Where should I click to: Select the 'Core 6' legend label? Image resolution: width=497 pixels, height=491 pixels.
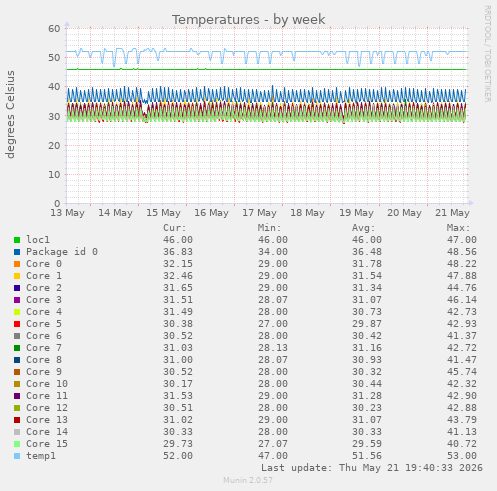44,336
